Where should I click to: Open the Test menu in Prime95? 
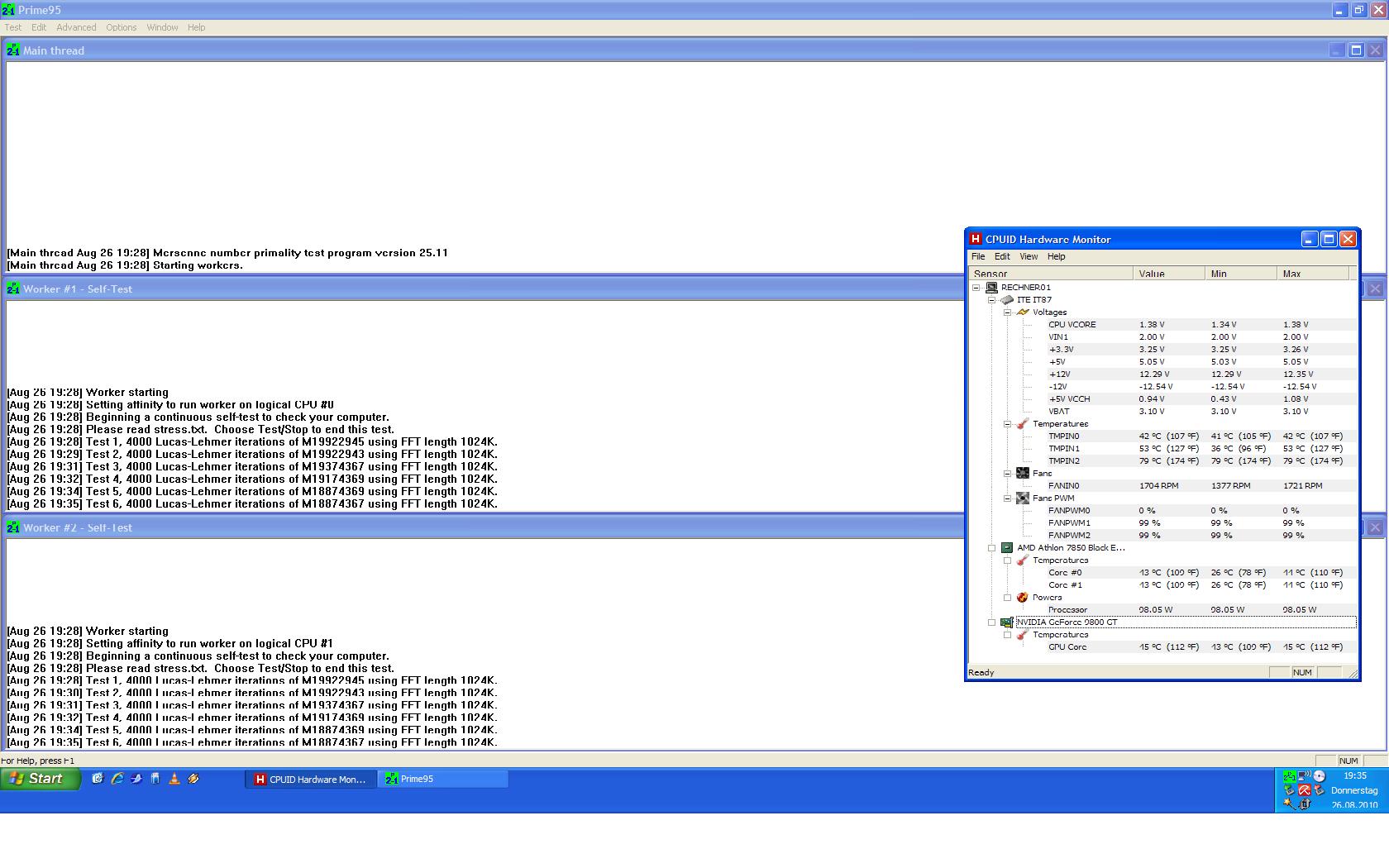(13, 27)
